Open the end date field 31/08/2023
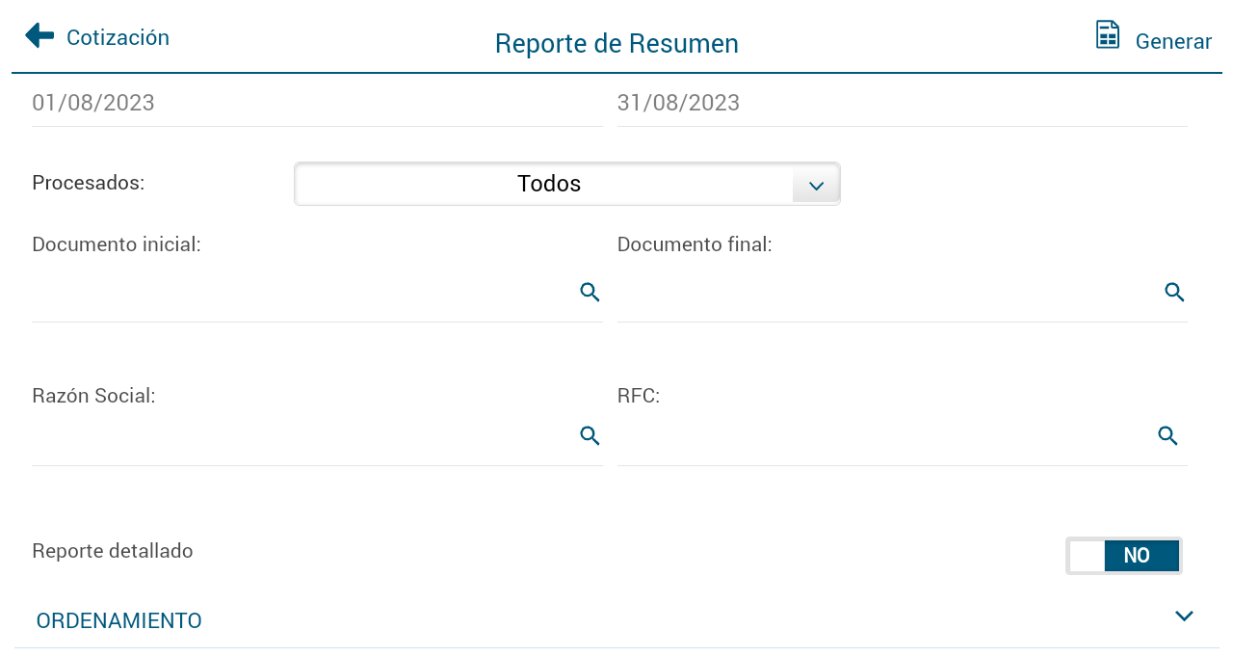Image resolution: width=1233 pixels, height=657 pixels. pyautogui.click(x=902, y=102)
